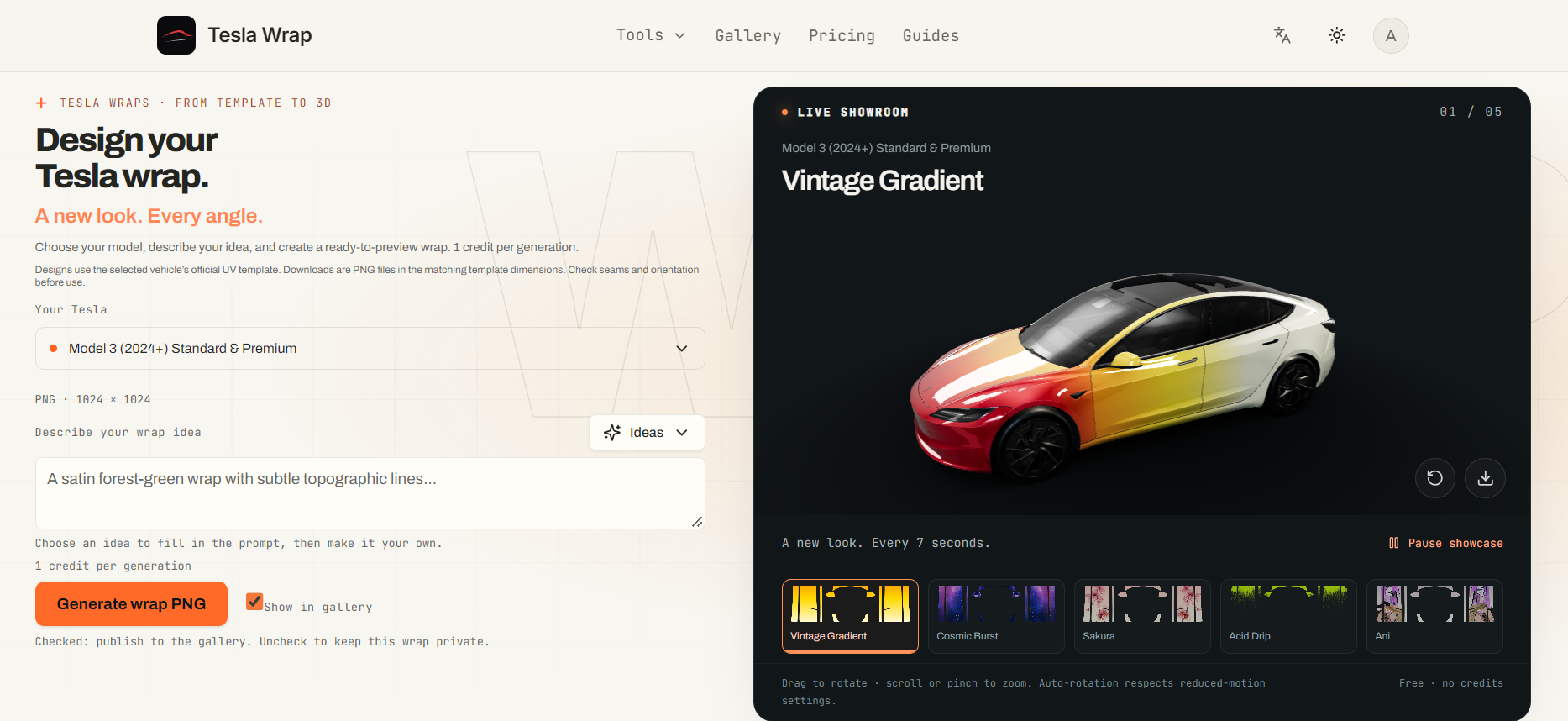
Task: Click the 3D Tesla car preview
Action: click(1123, 378)
